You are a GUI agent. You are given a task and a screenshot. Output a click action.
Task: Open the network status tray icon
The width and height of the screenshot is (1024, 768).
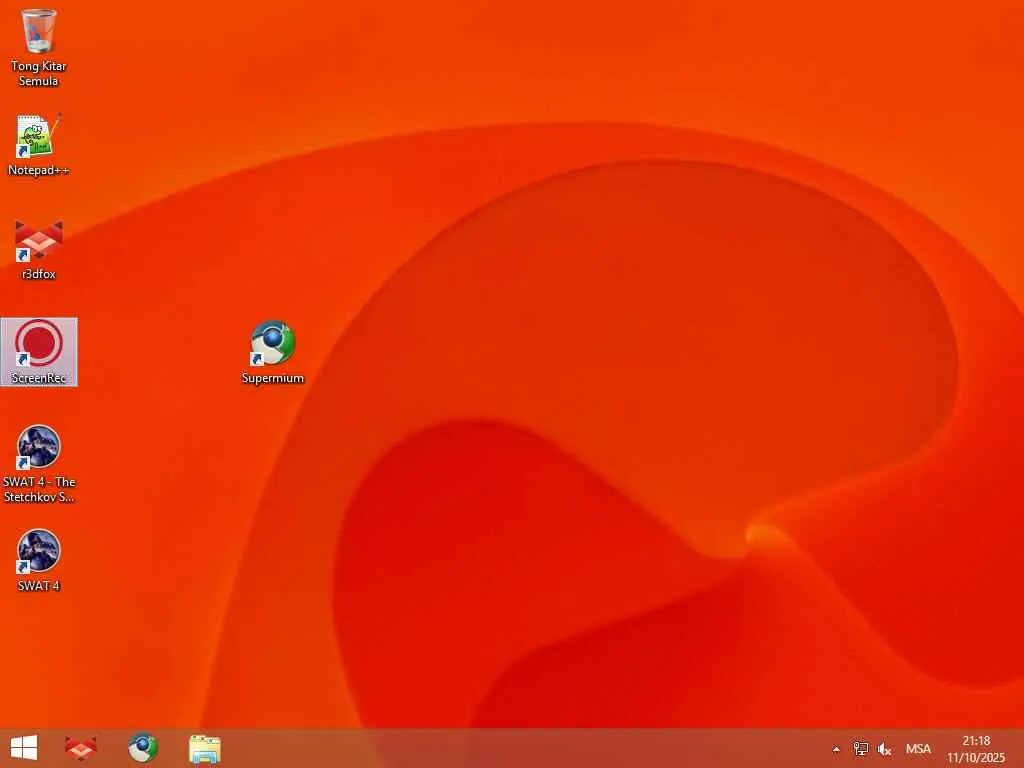pos(860,749)
